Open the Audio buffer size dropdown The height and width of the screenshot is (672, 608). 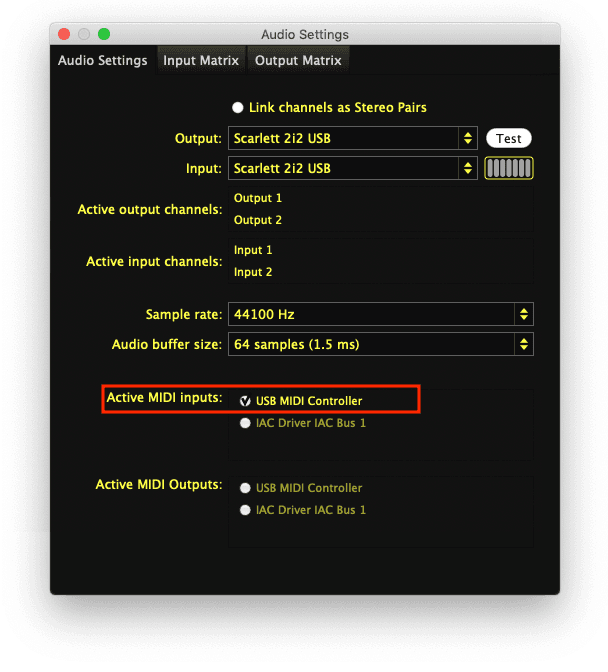click(x=380, y=344)
